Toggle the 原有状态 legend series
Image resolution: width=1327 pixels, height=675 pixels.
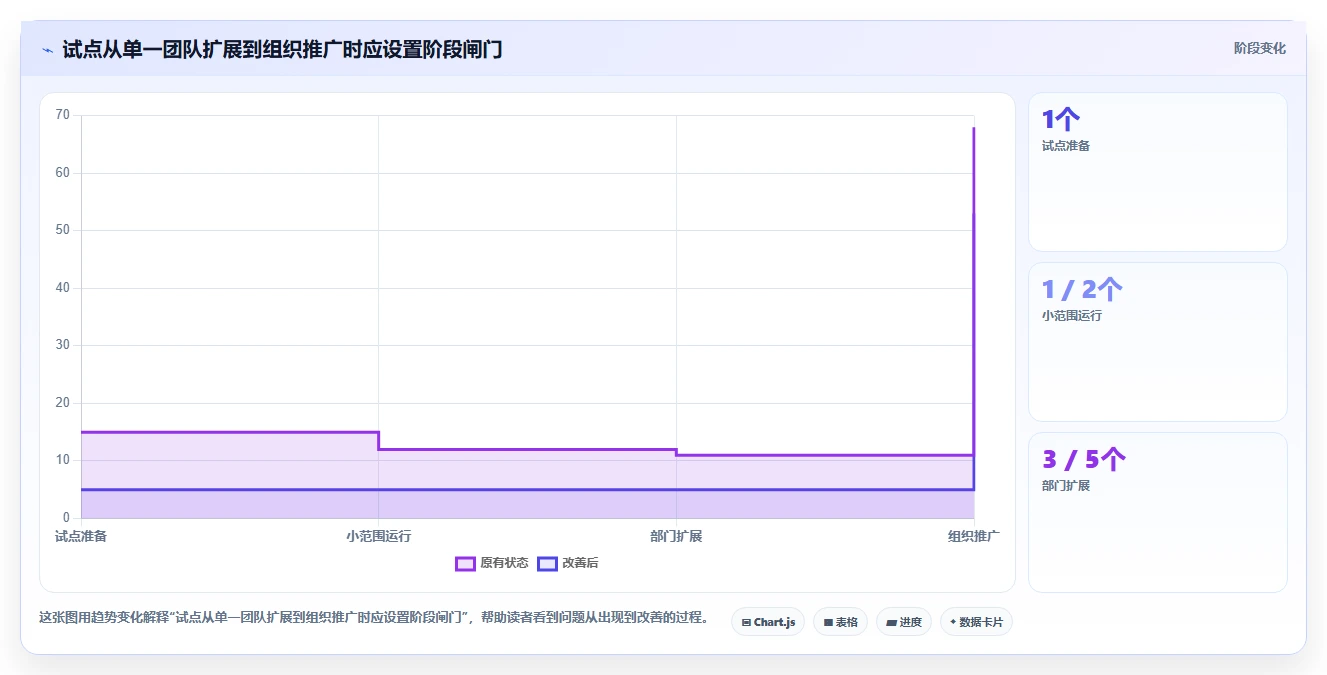click(x=492, y=563)
